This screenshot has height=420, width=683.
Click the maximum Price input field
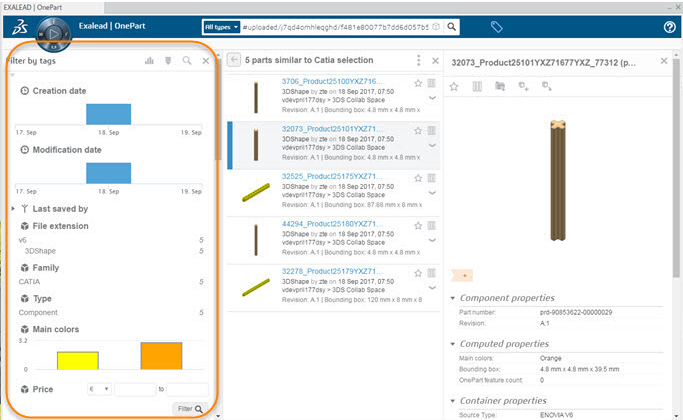pos(188,389)
